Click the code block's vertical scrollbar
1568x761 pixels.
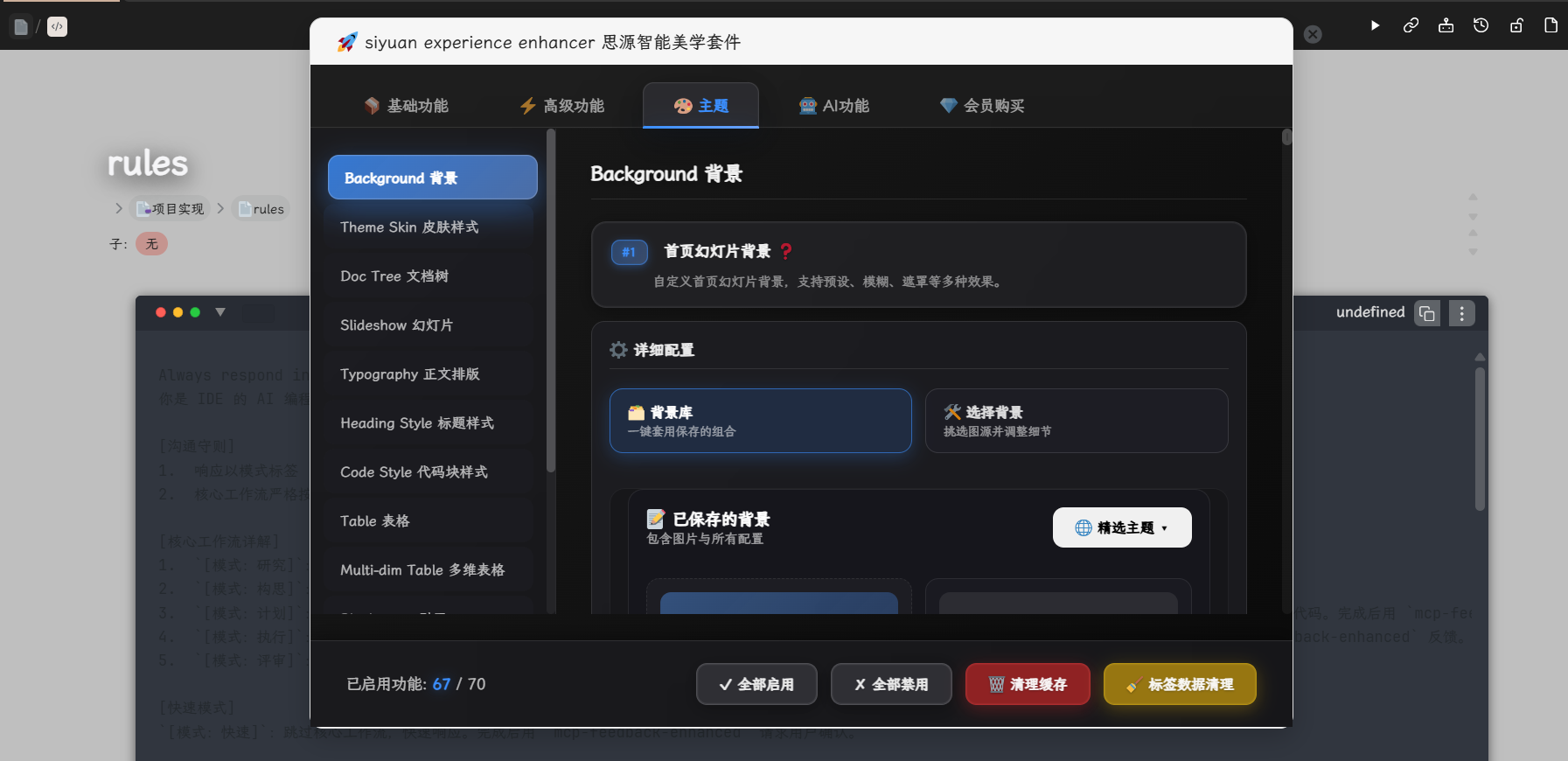click(1480, 439)
